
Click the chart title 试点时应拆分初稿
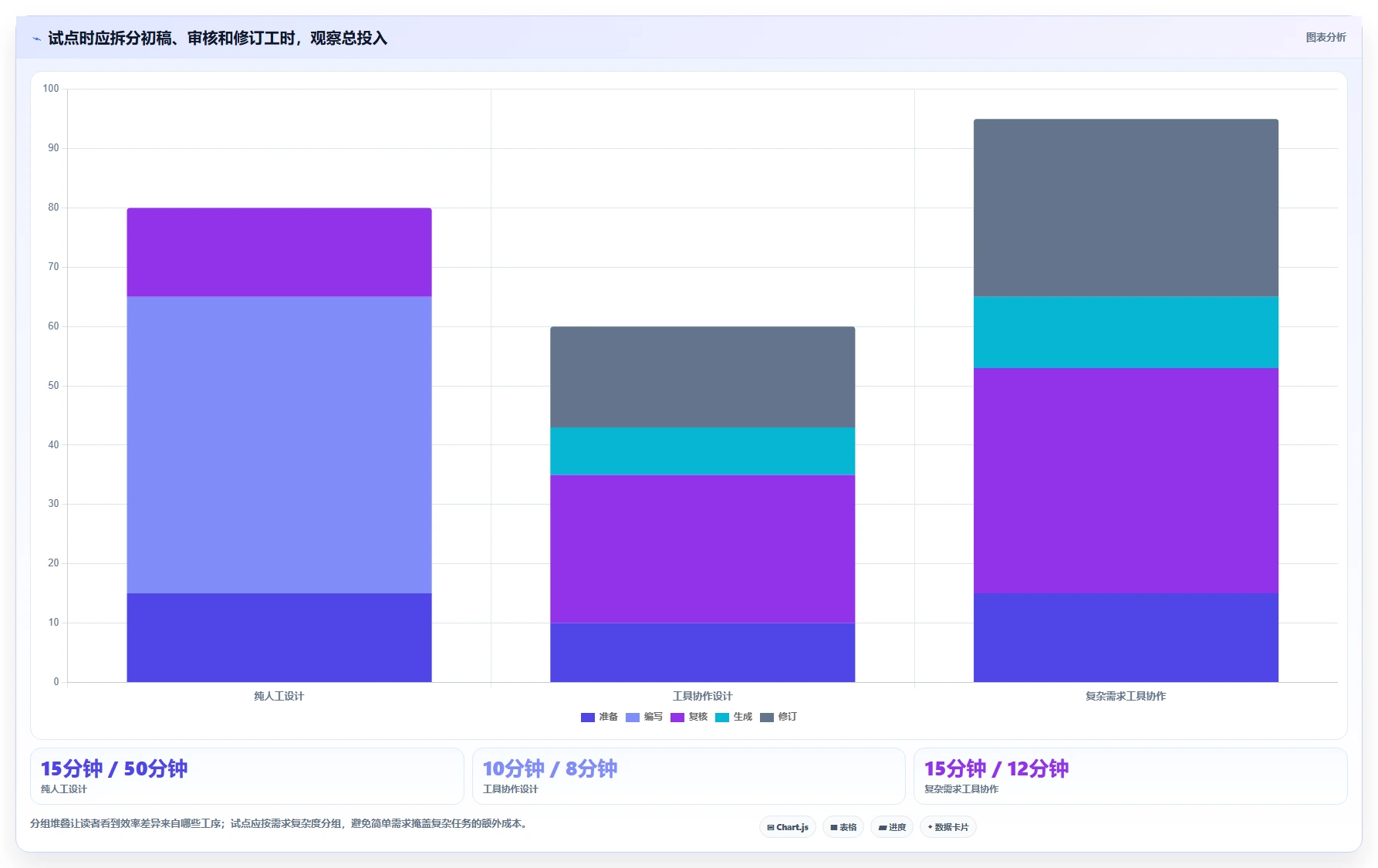(218, 38)
